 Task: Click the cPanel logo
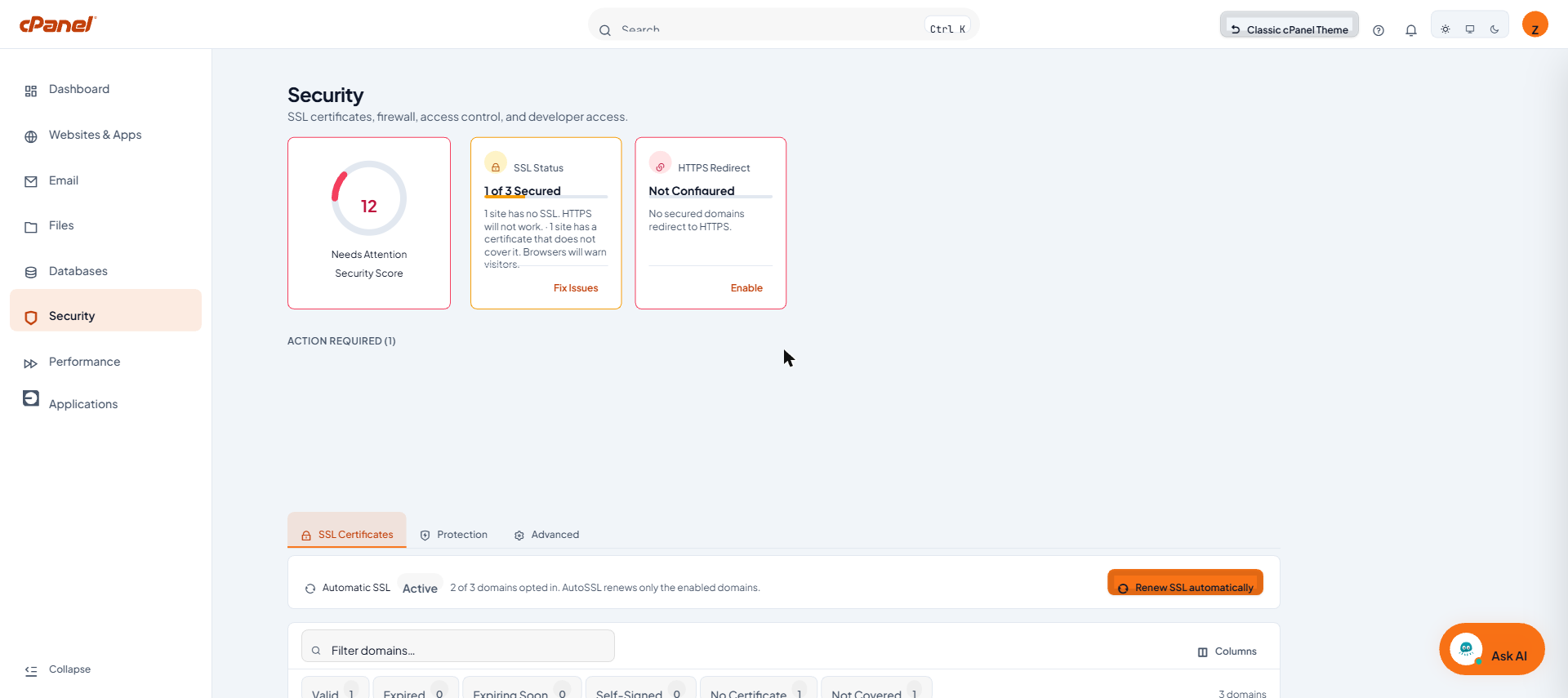[x=57, y=24]
